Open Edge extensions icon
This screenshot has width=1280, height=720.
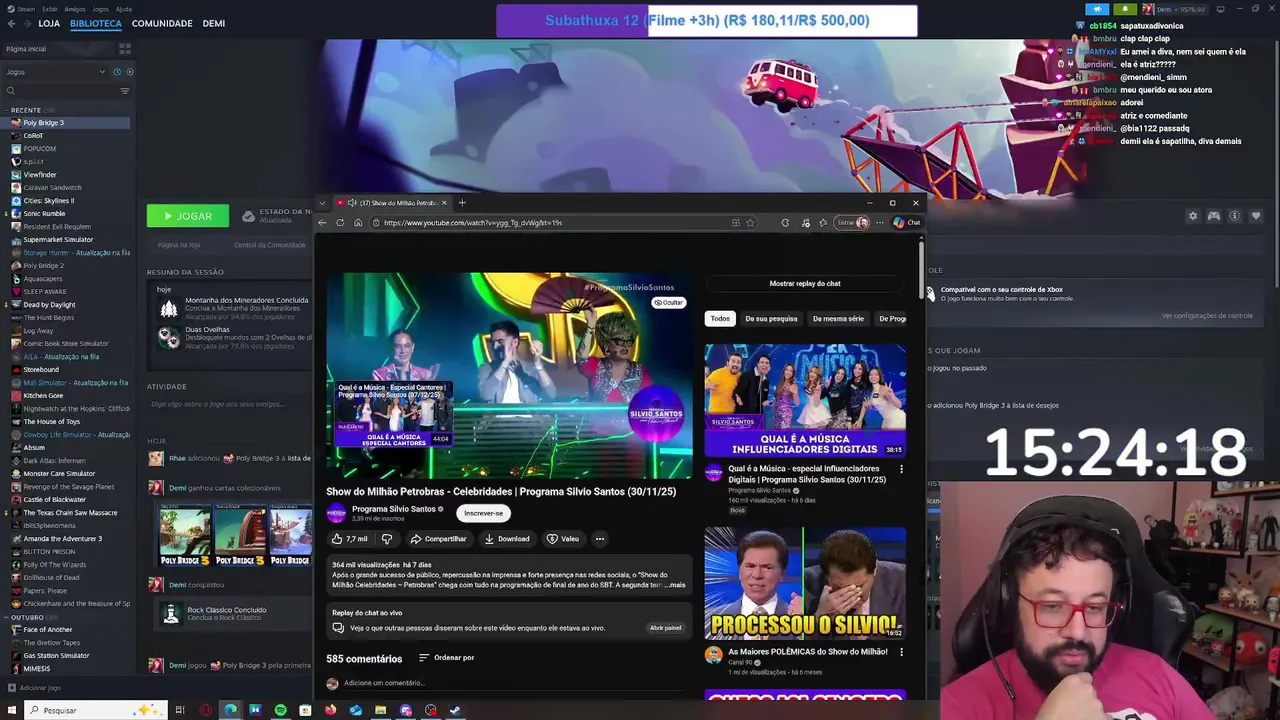coord(785,223)
